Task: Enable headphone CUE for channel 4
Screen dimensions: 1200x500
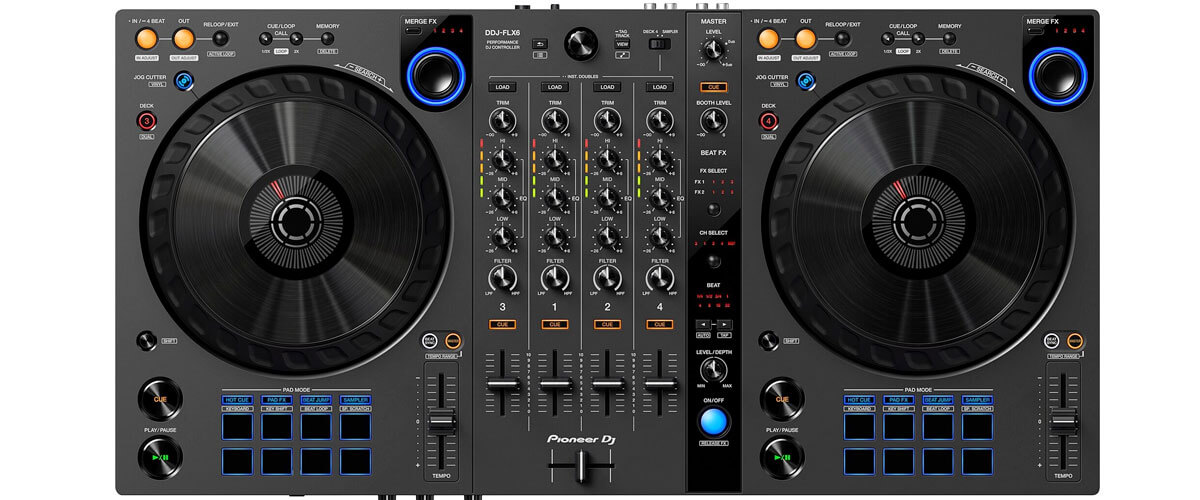Action: [658, 324]
